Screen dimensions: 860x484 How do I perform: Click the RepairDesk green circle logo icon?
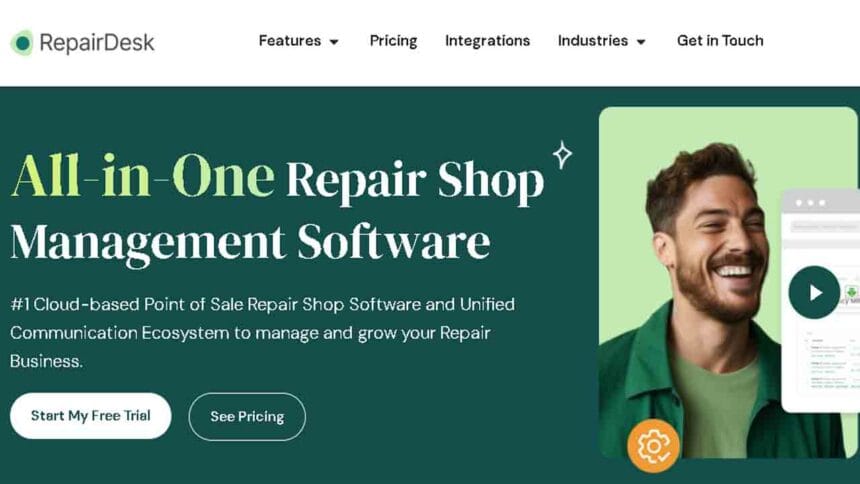[22, 42]
